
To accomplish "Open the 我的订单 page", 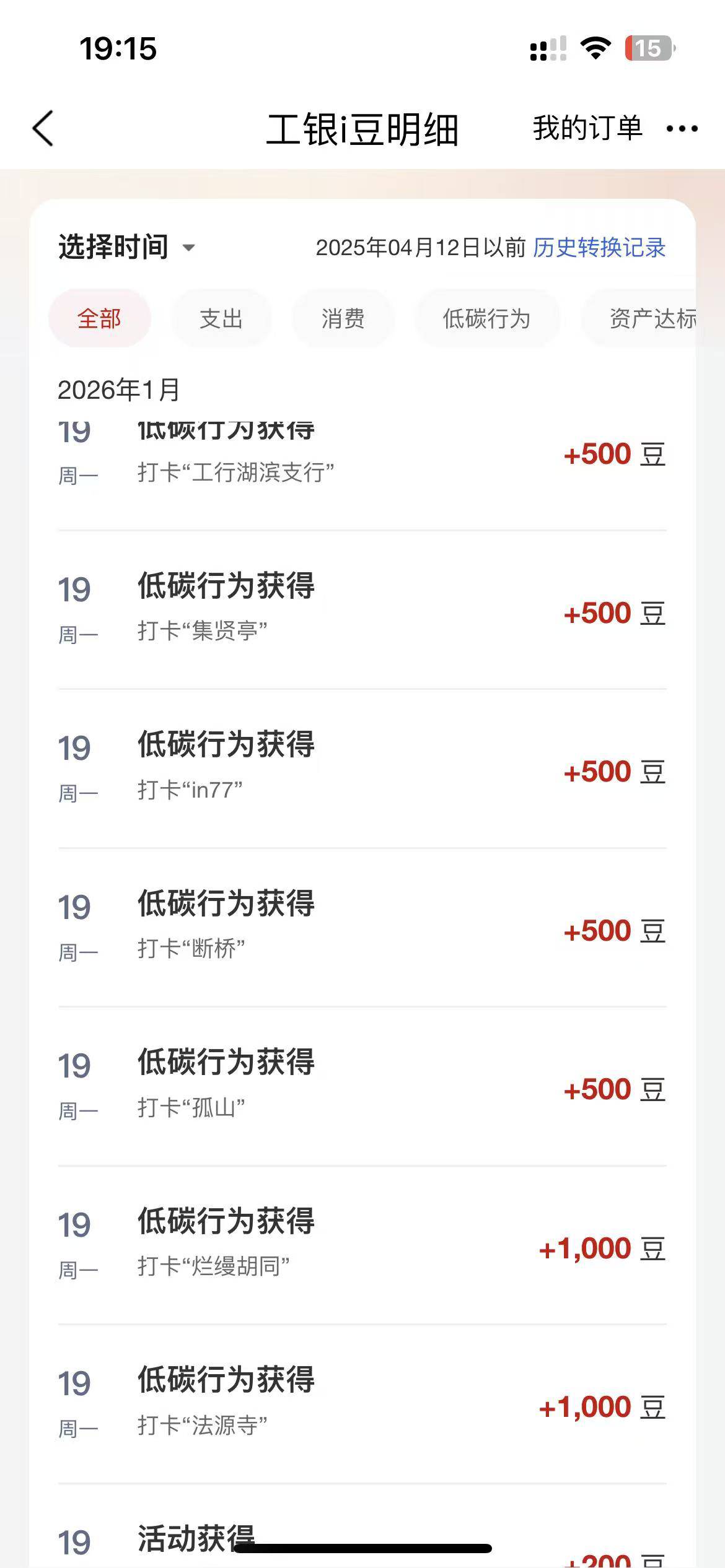I will [x=587, y=129].
